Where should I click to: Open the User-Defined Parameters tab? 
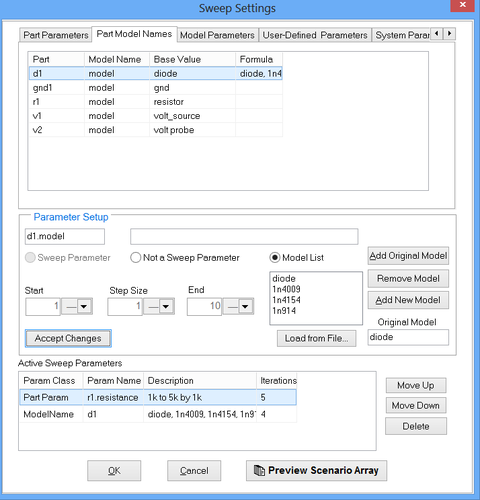click(315, 35)
